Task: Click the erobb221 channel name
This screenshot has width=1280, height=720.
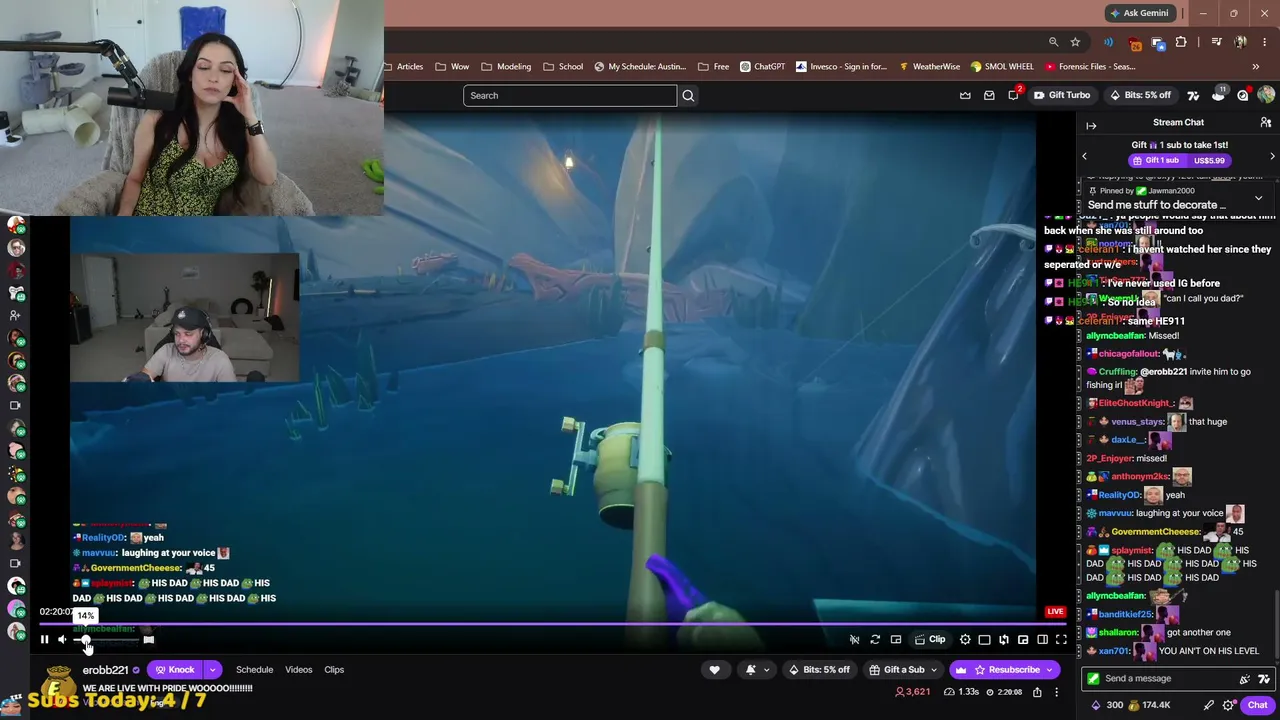Action: (x=105, y=670)
